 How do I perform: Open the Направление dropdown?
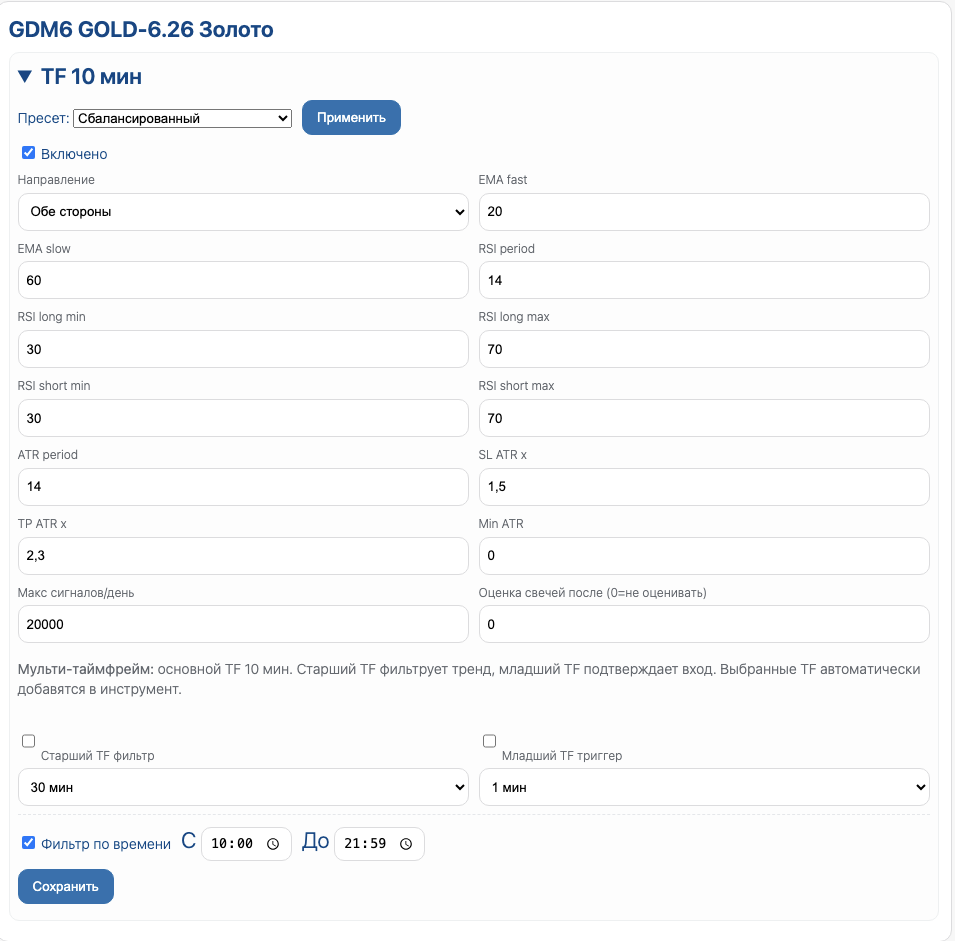[243, 212]
